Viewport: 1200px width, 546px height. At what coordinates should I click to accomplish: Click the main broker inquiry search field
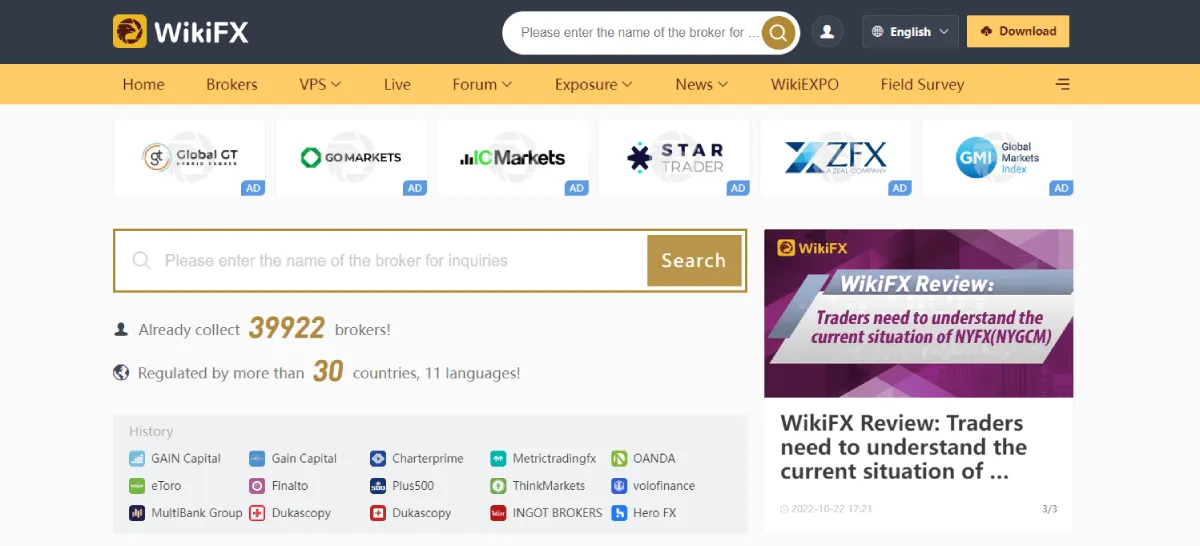pos(381,261)
